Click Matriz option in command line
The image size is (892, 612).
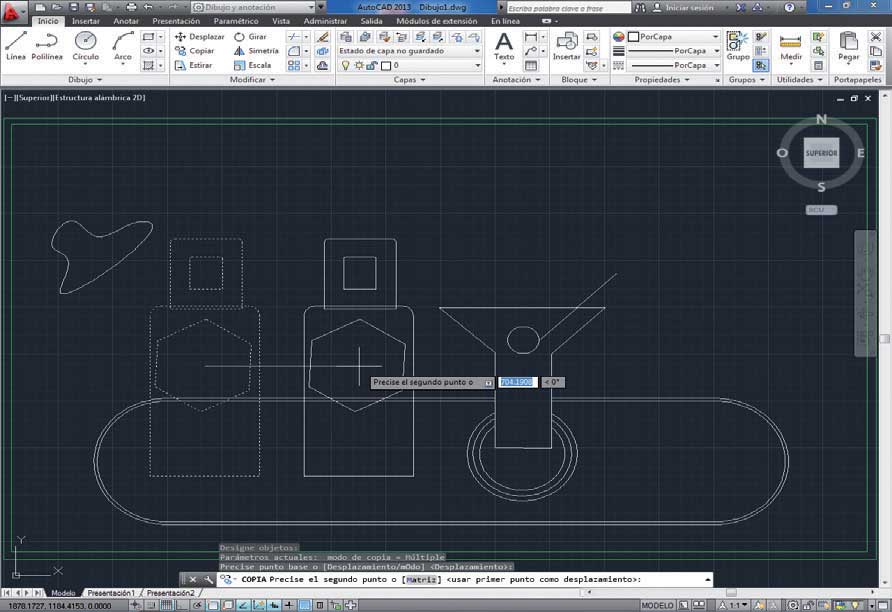tap(420, 579)
